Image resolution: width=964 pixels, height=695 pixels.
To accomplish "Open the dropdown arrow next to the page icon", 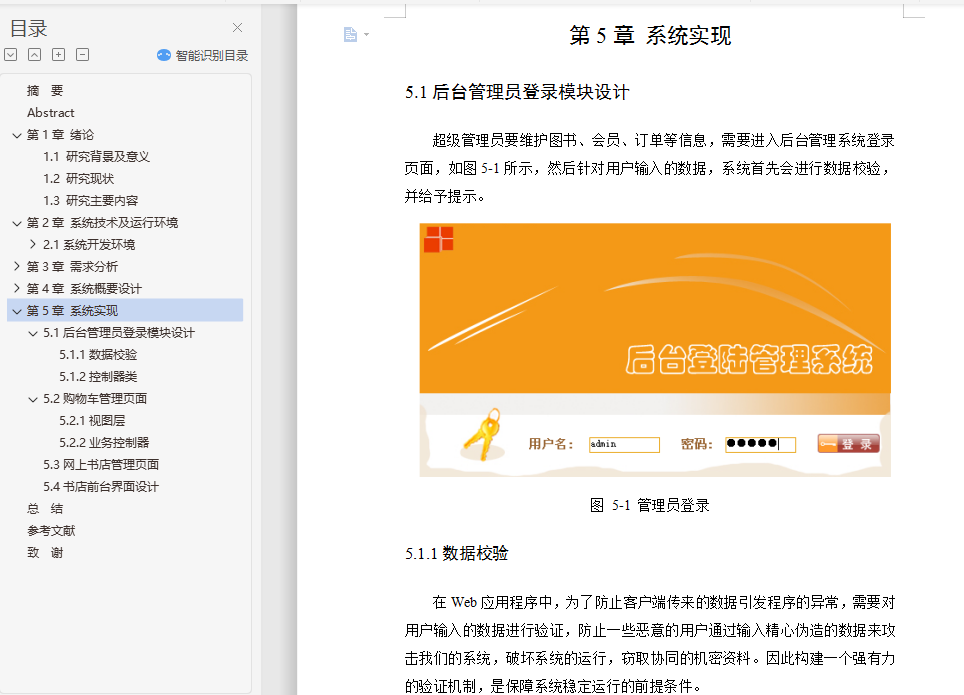I will 366,34.
